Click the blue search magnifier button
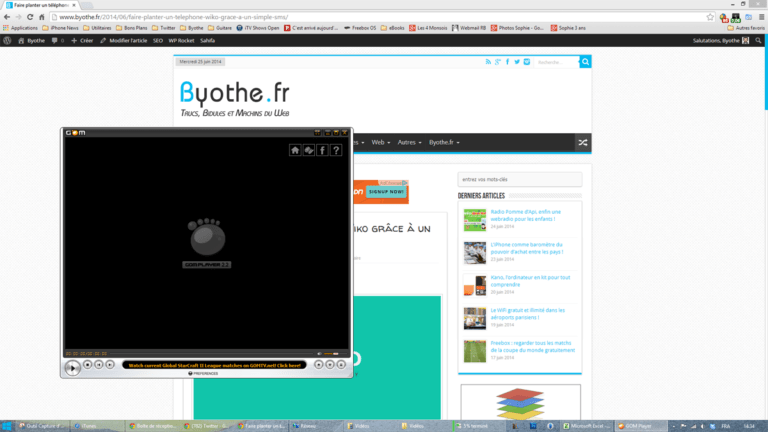 [586, 62]
